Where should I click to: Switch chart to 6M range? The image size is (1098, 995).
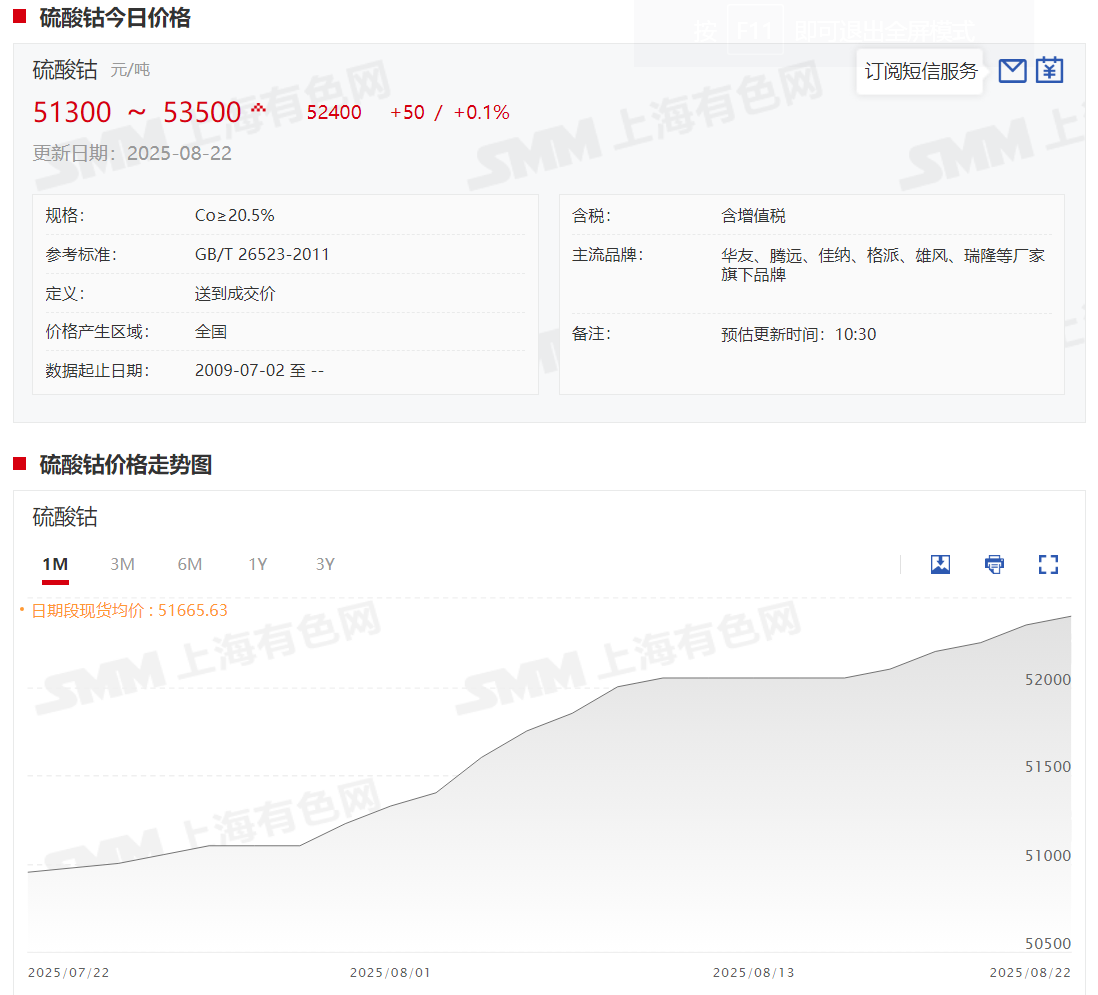[x=190, y=565]
